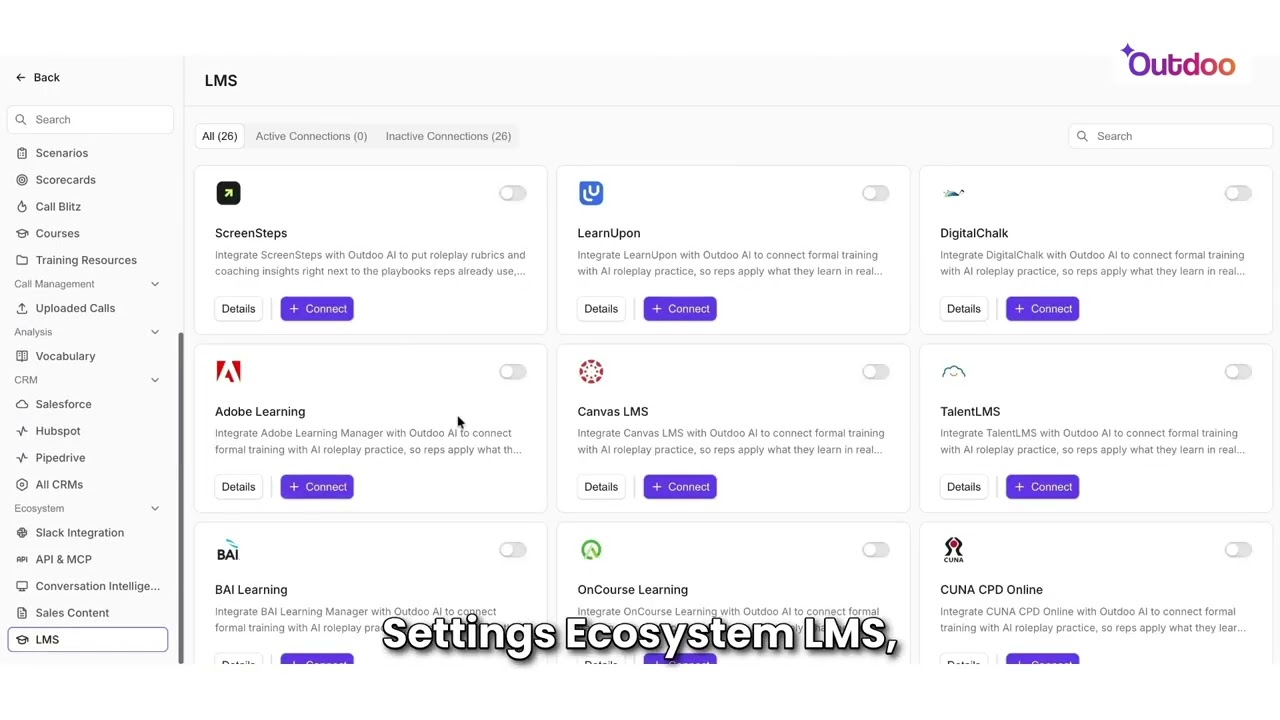Click the Adobe Learning logo icon
Viewport: 1280px width, 720px height.
point(228,372)
